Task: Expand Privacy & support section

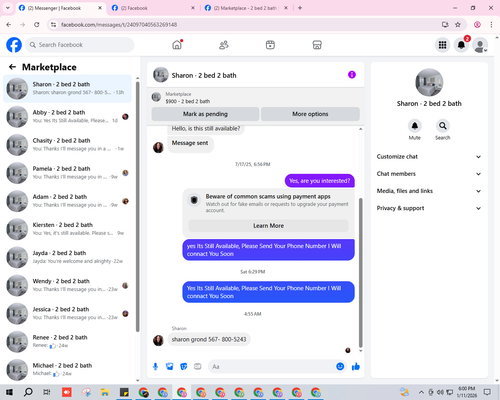Action: point(429,208)
